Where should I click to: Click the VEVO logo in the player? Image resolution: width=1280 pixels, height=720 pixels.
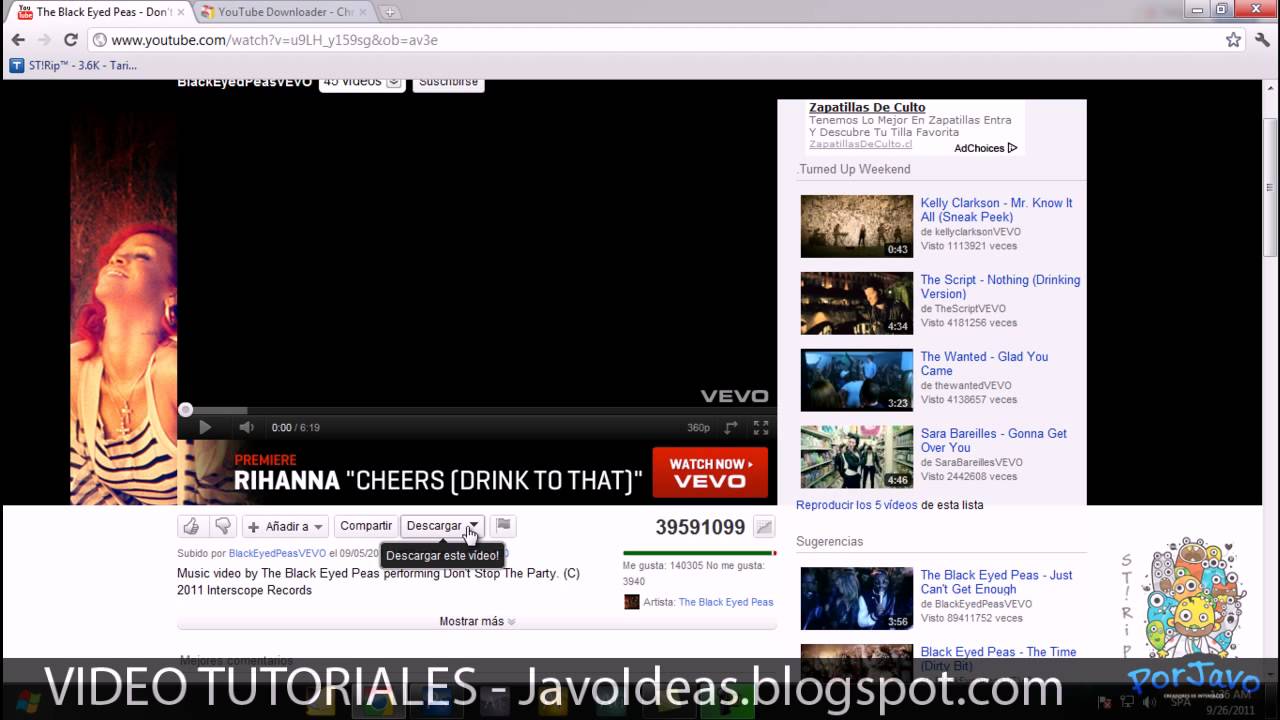[734, 396]
